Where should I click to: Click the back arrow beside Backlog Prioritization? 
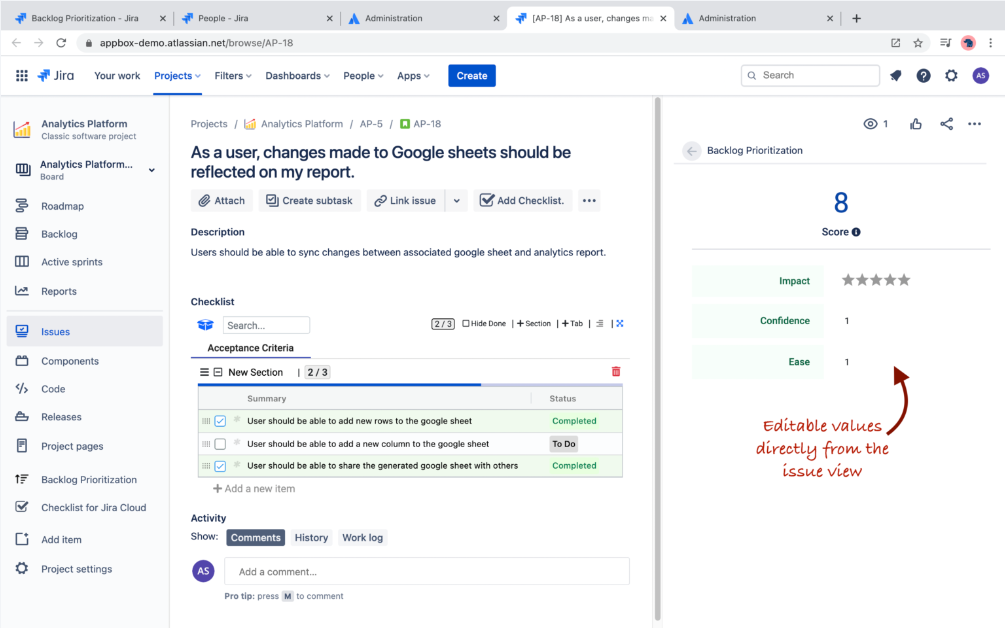(x=691, y=151)
